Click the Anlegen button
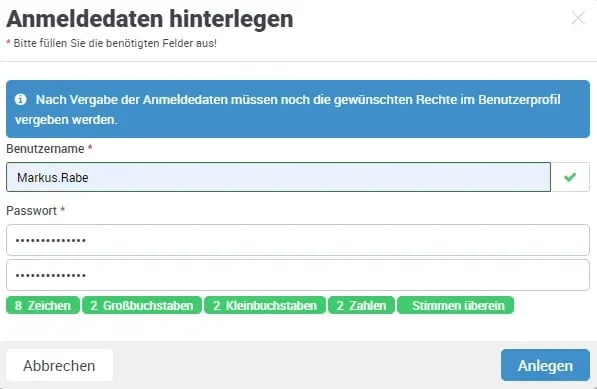This screenshot has width=597, height=389. [545, 365]
